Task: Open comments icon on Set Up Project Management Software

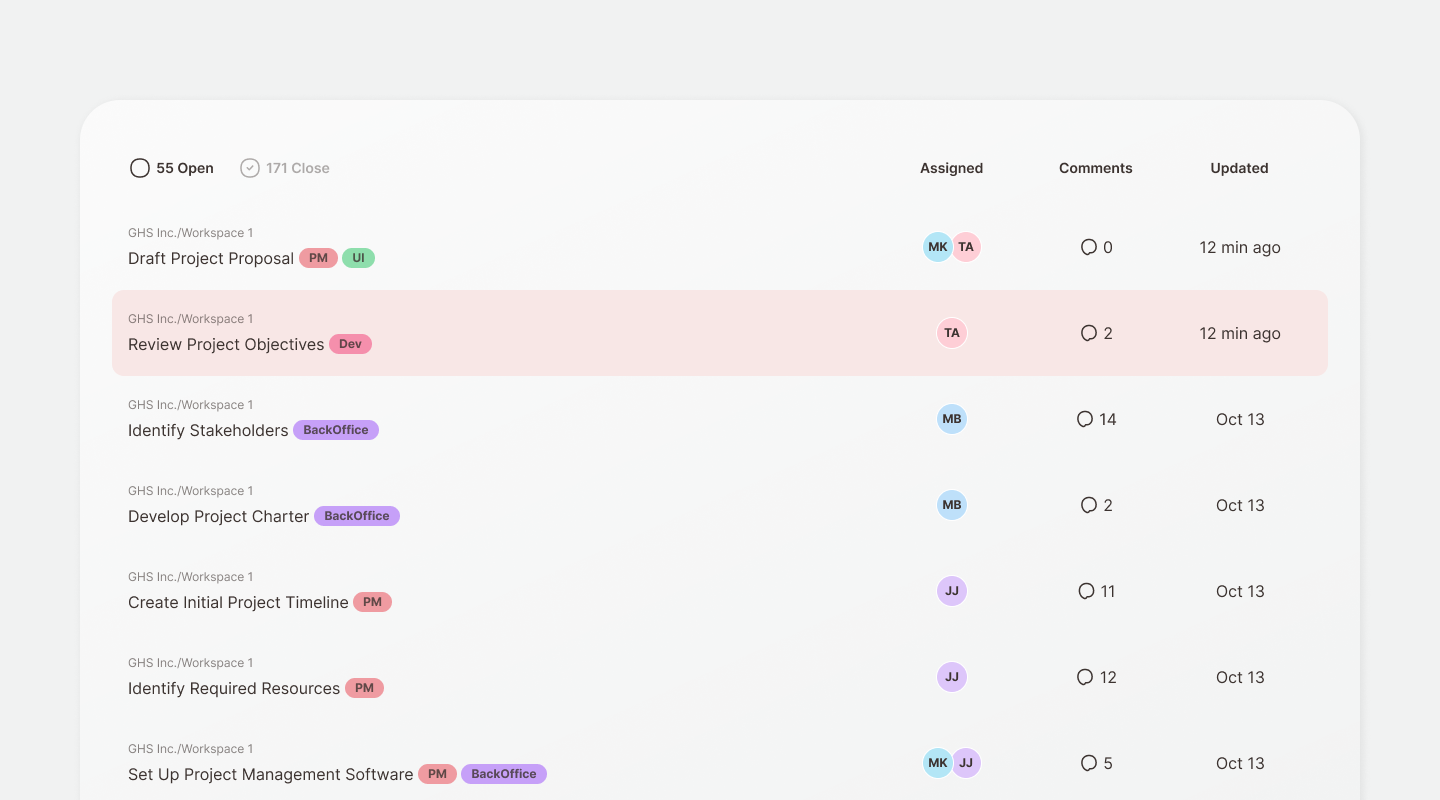Action: 1089,763
